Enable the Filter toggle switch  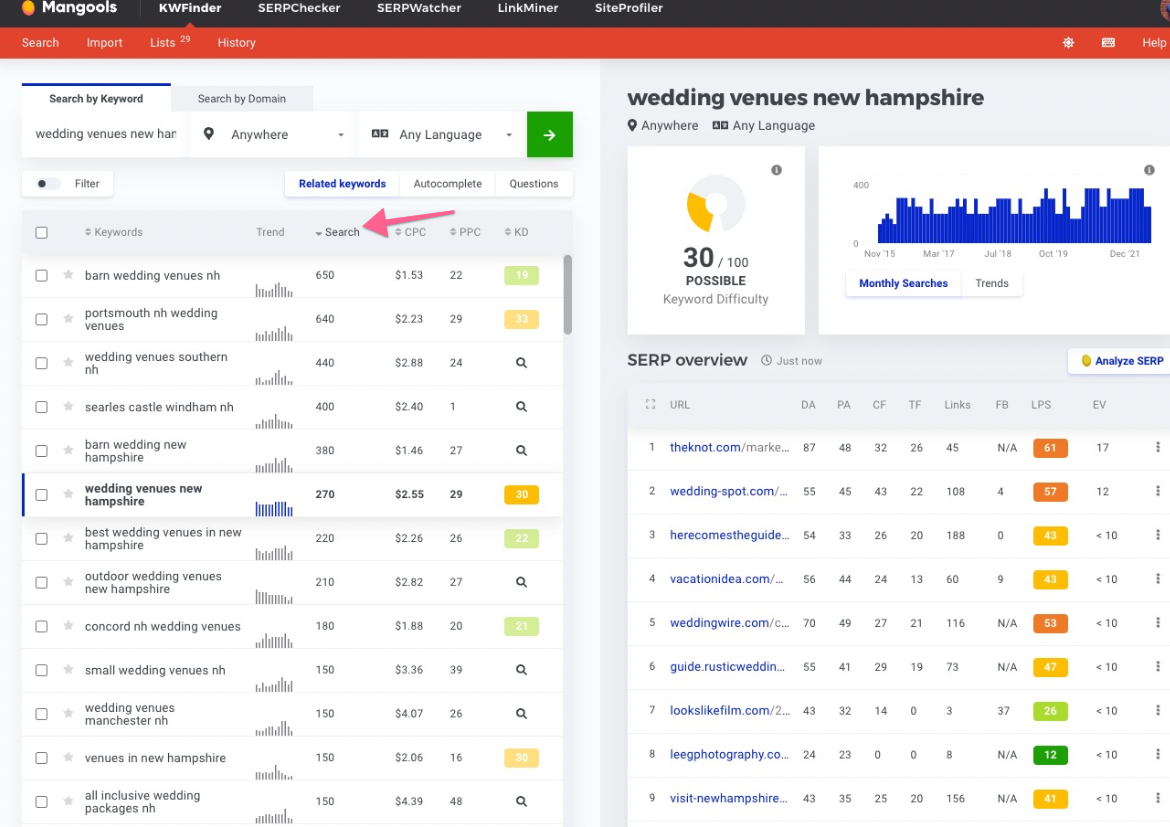coord(47,184)
